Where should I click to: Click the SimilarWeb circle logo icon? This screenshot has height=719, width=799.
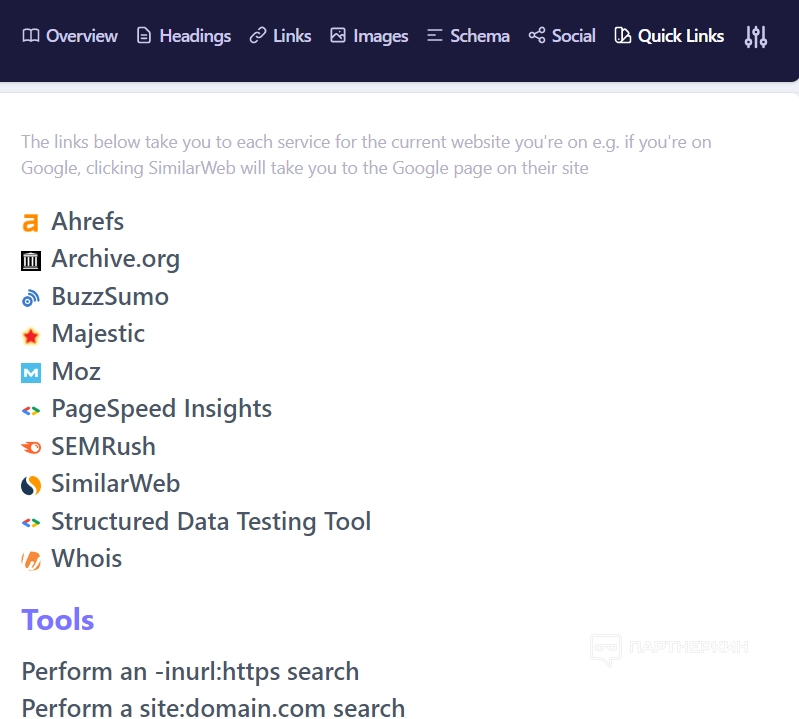[31, 485]
